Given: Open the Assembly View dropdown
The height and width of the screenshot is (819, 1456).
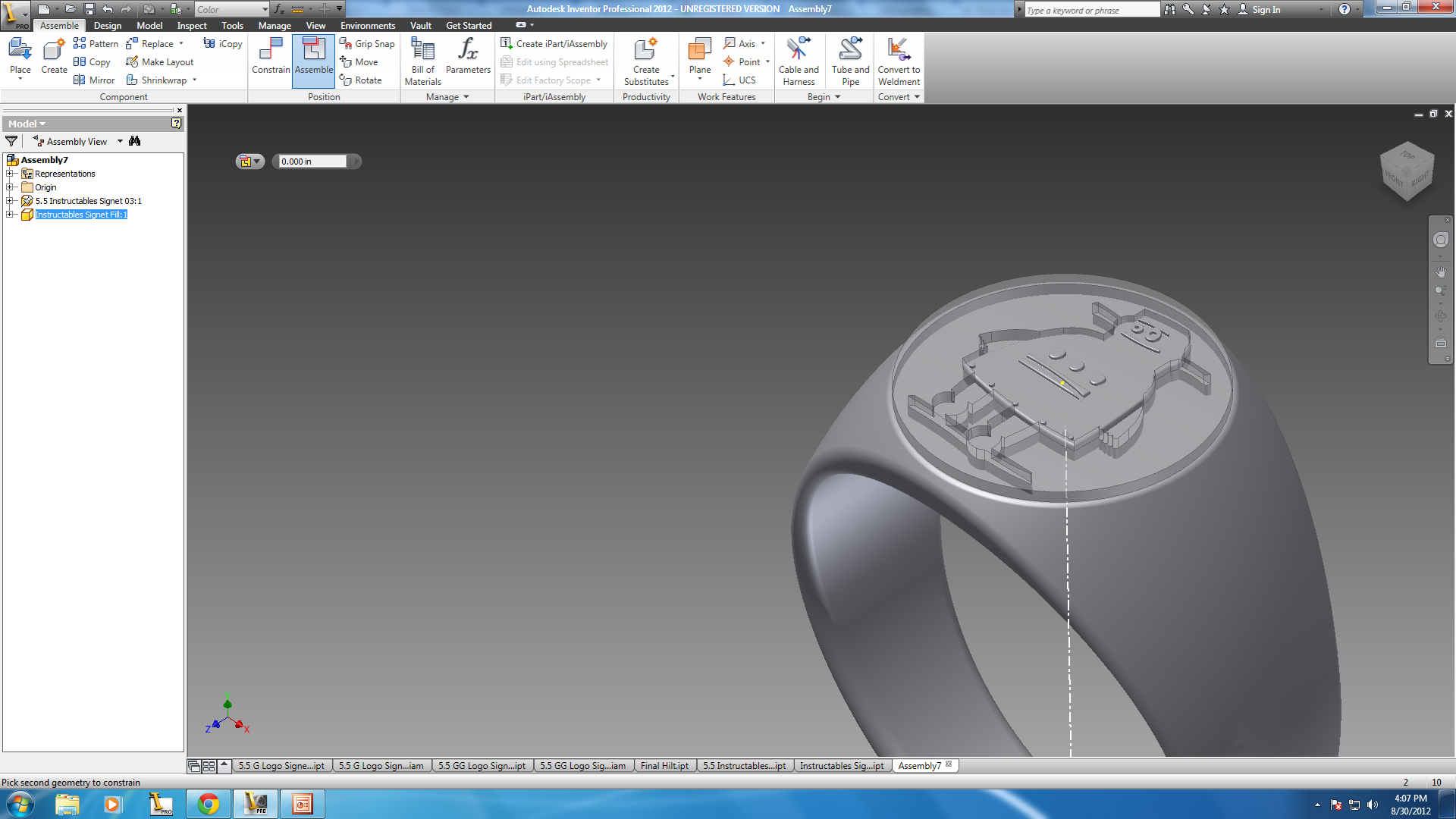Looking at the screenshot, I should [x=120, y=142].
